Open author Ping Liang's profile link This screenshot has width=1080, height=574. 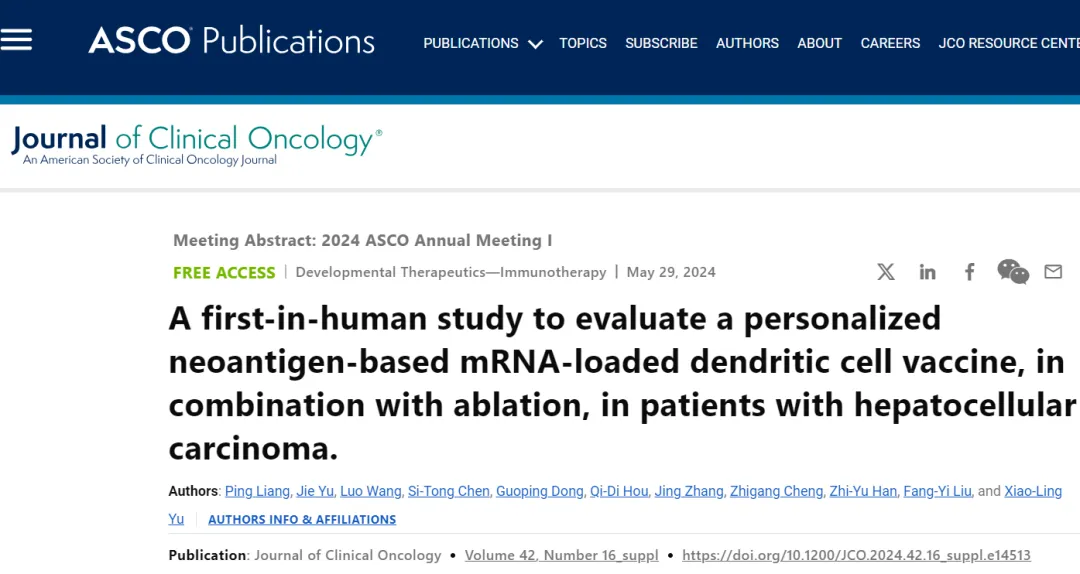coord(257,491)
